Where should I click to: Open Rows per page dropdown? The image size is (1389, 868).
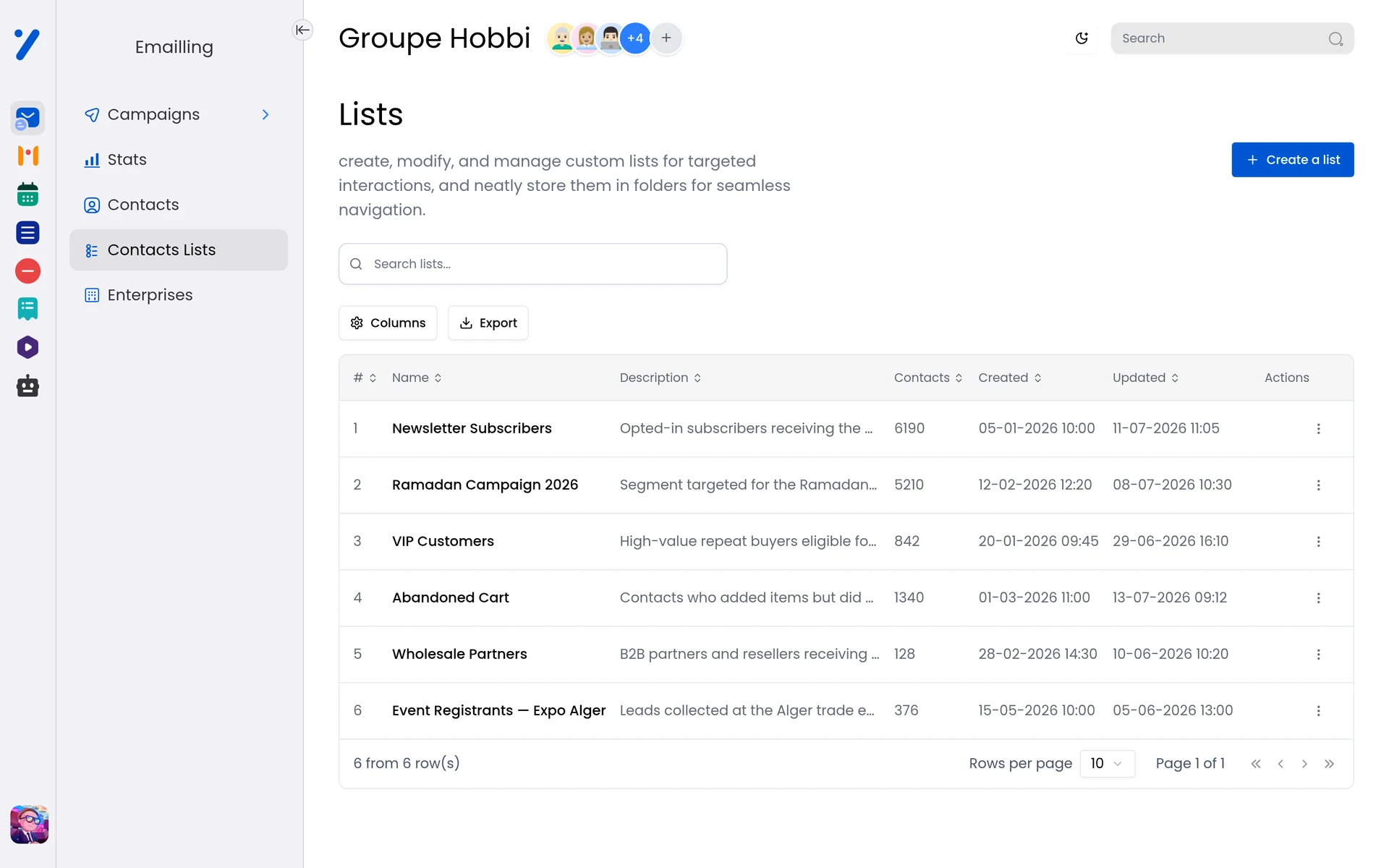pos(1107,764)
